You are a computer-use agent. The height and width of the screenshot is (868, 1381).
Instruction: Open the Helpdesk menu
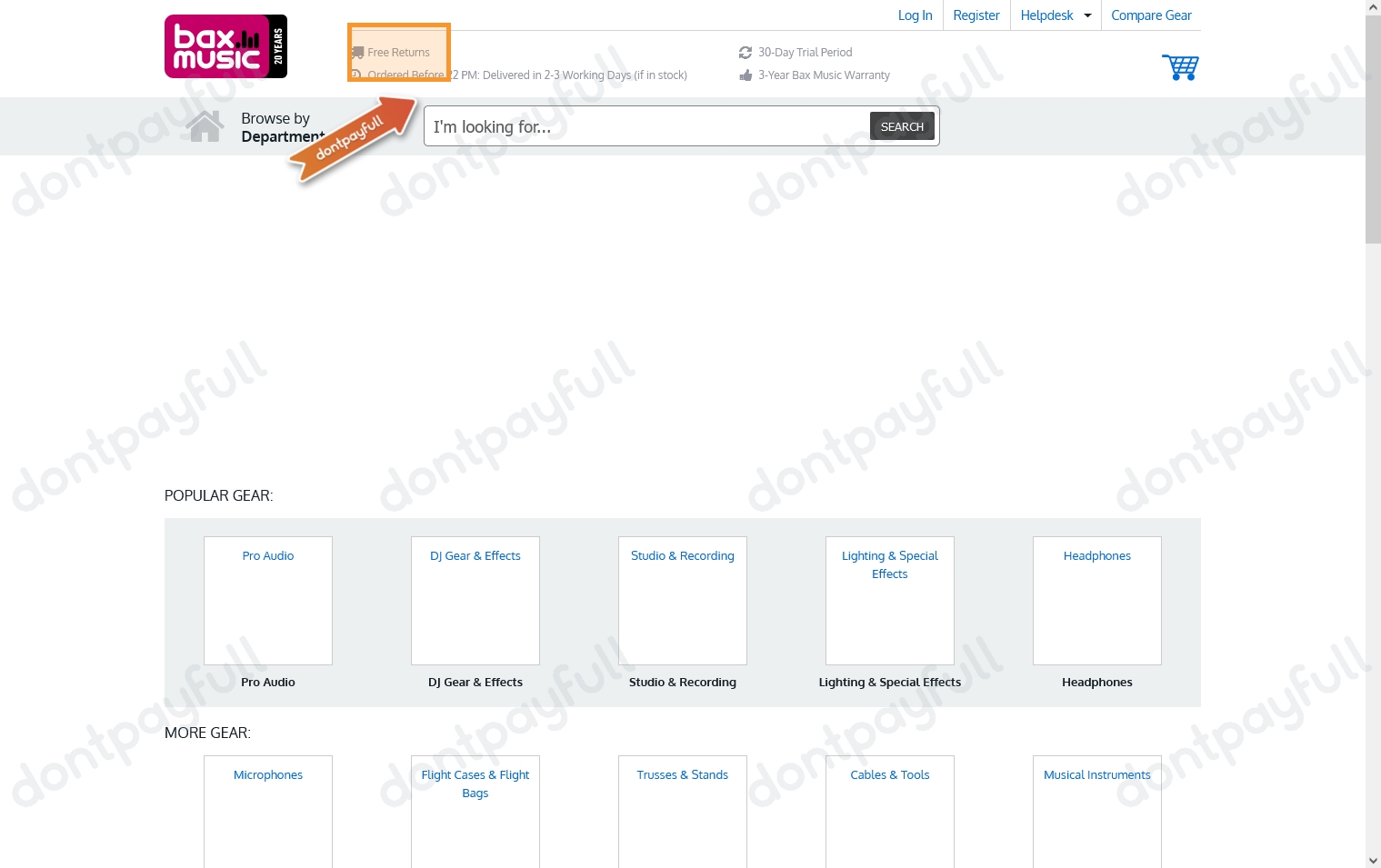pos(1046,15)
